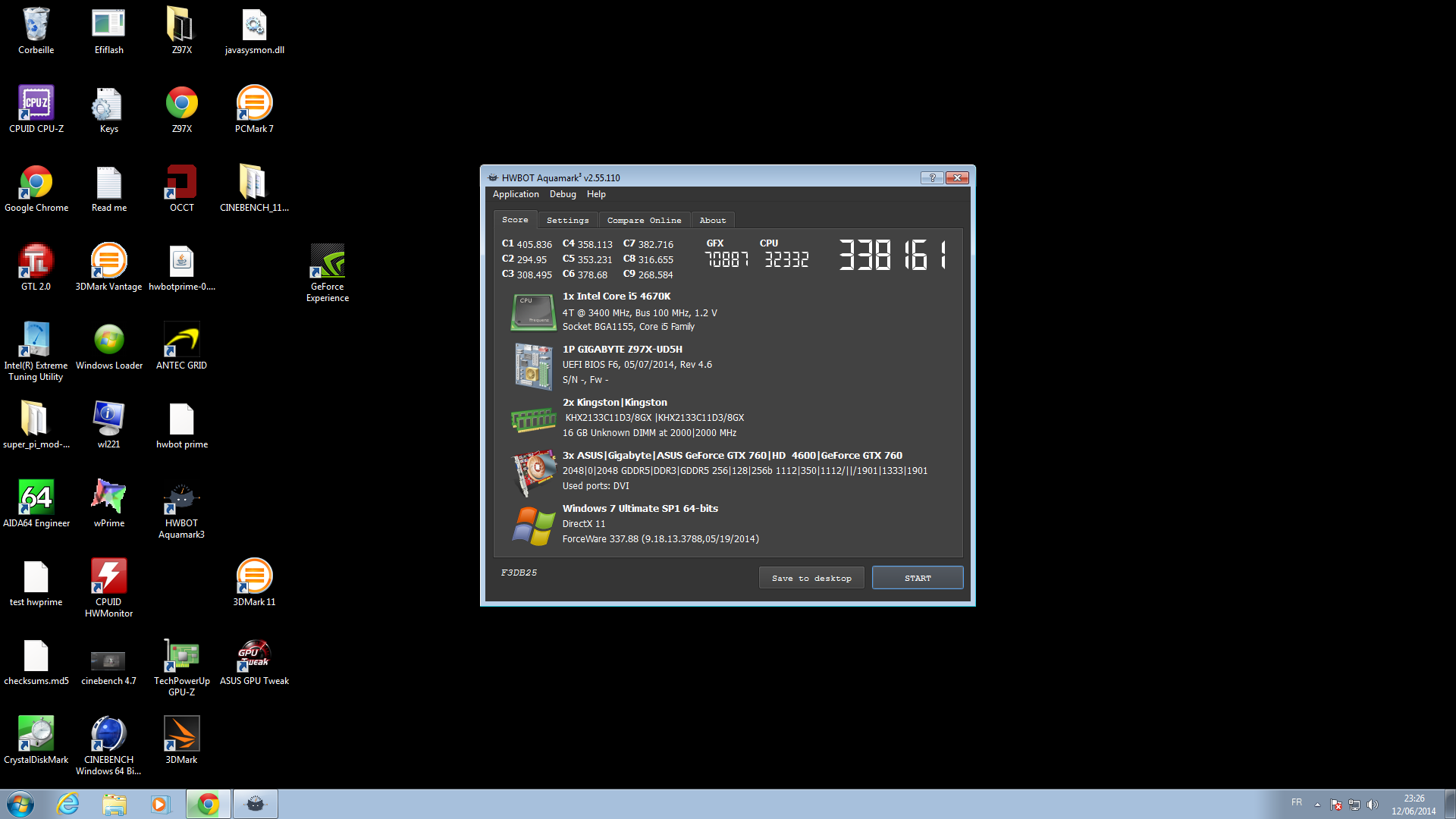Open the Efiflash desktop icon
Viewport: 1456px width, 819px height.
pos(108,30)
